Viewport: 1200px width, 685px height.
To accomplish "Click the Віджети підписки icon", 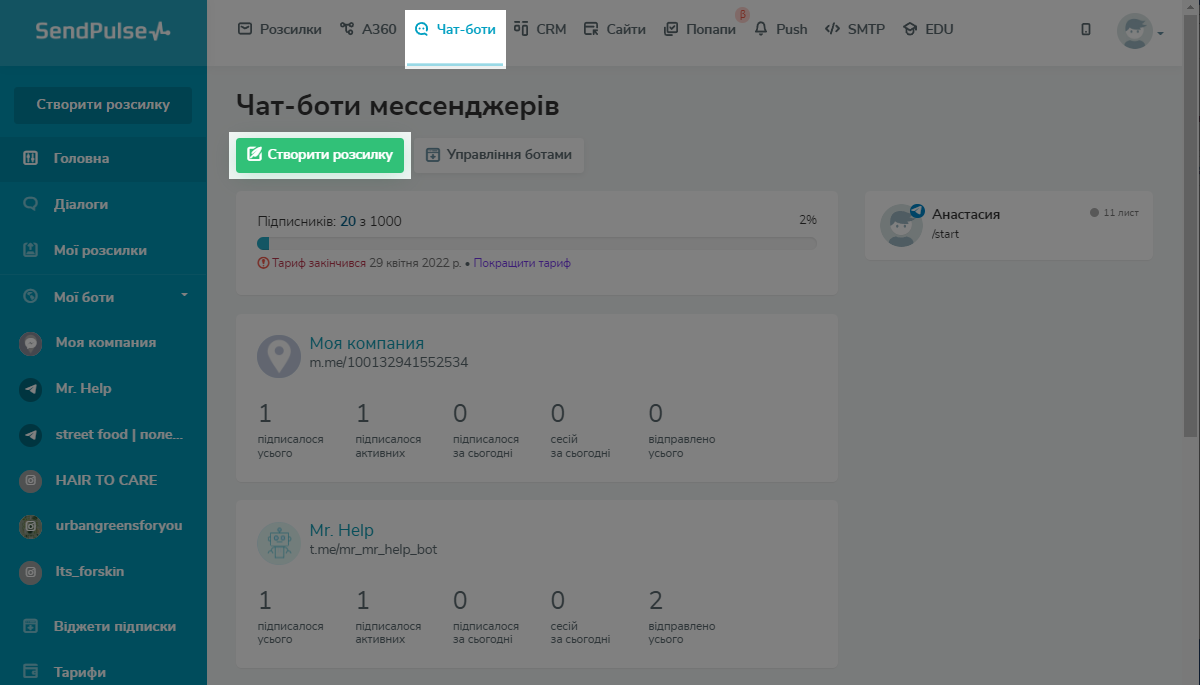I will click(x=31, y=626).
